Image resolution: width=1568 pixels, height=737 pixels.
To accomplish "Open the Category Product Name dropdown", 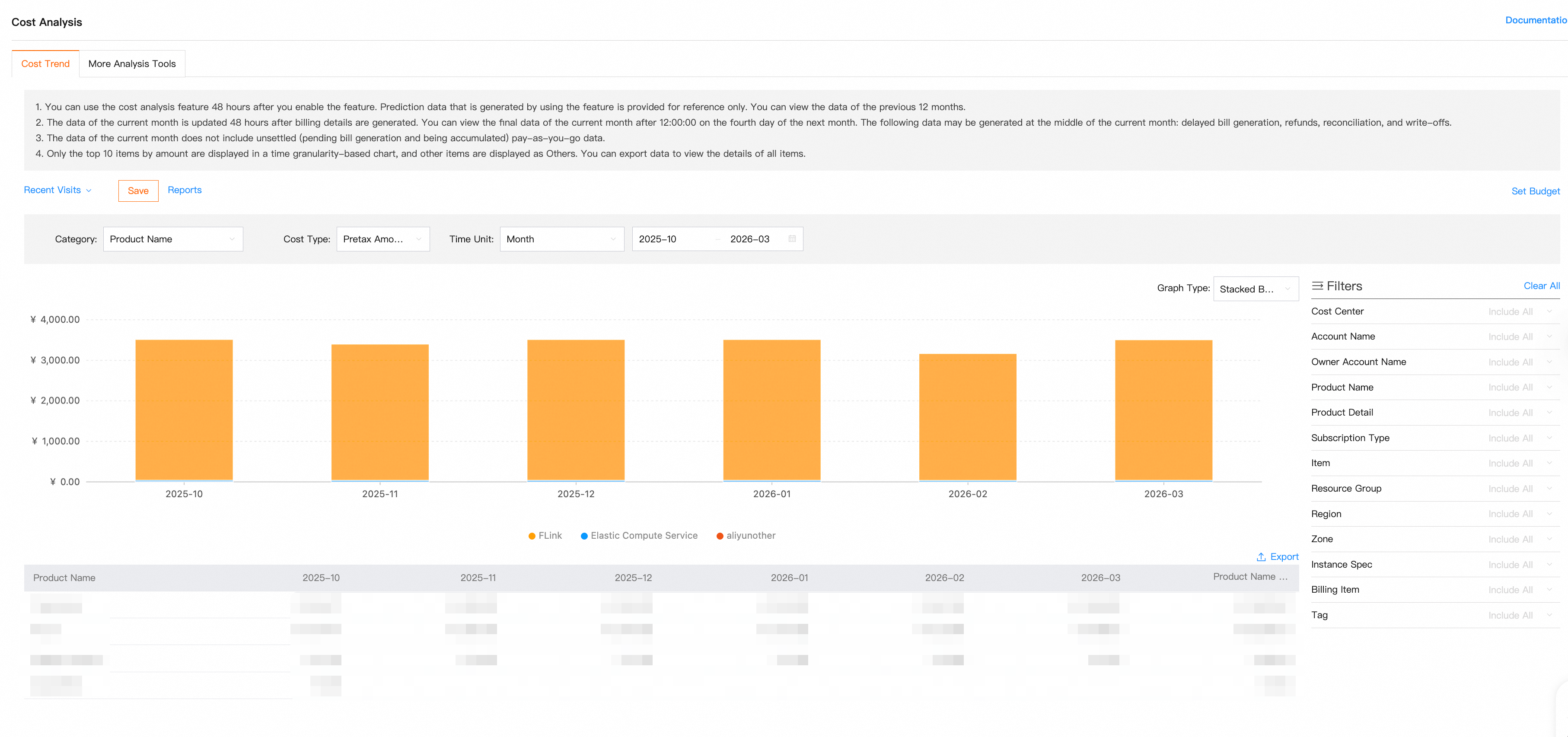I will coord(173,239).
